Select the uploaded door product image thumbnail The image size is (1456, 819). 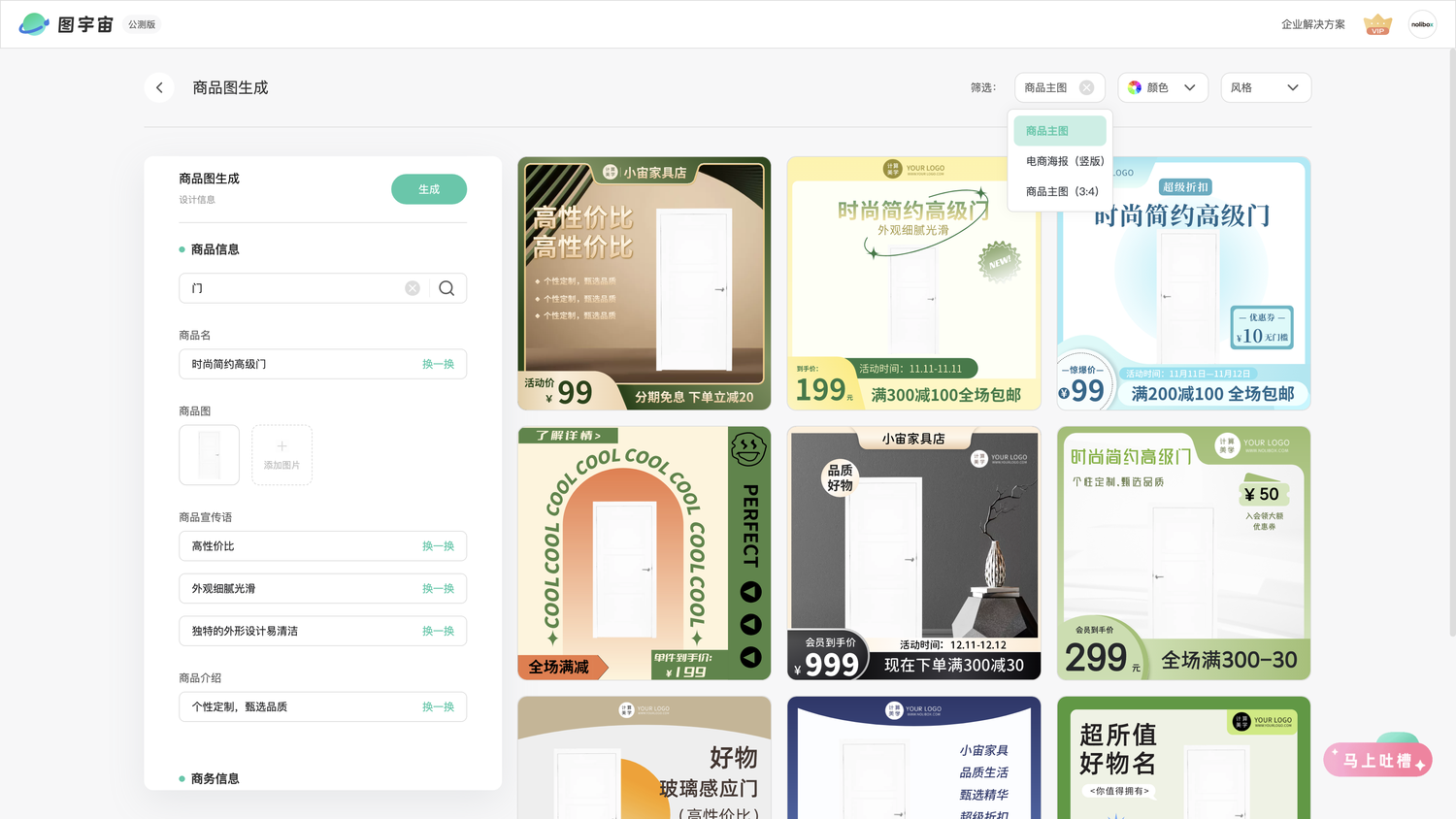[x=209, y=454]
